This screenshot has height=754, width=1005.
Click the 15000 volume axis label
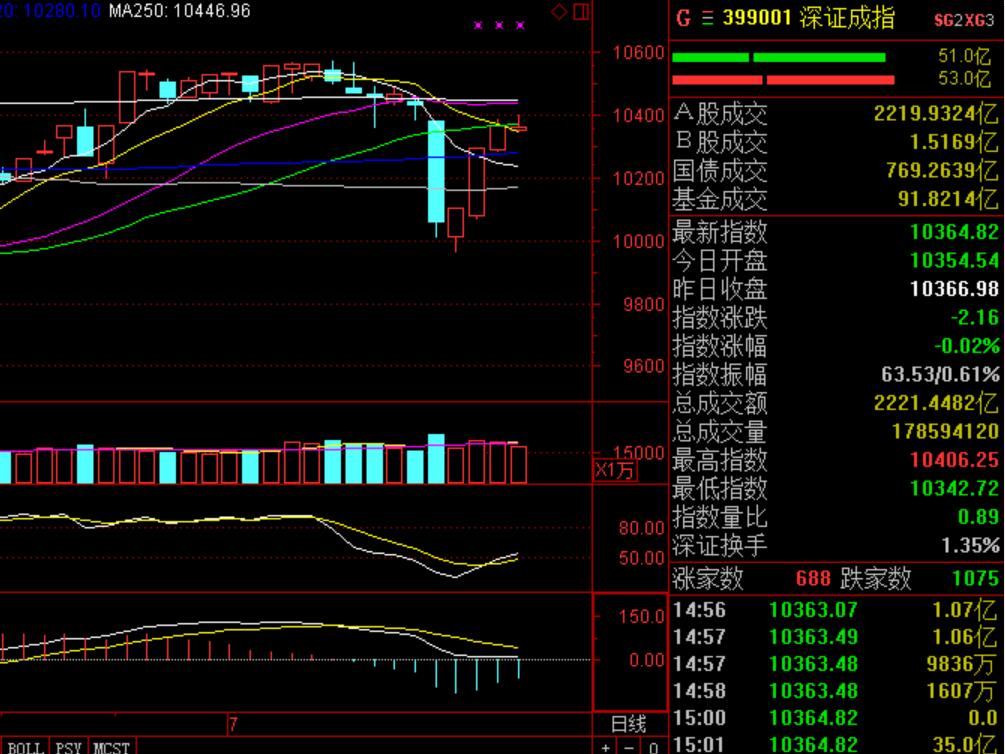click(x=638, y=453)
